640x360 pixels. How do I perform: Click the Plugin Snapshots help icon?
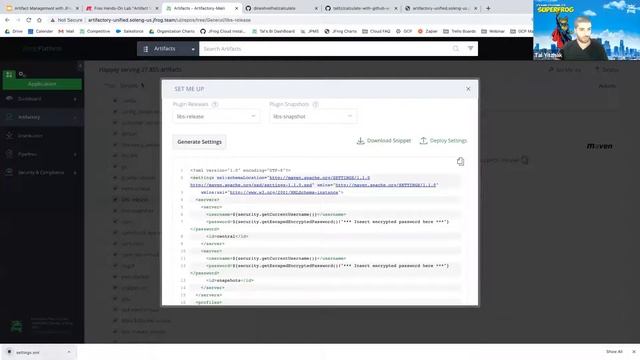(316, 104)
